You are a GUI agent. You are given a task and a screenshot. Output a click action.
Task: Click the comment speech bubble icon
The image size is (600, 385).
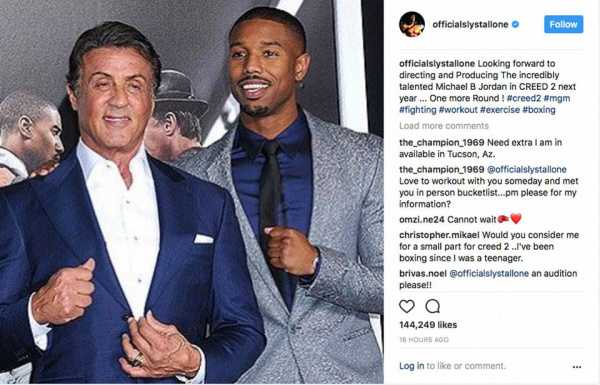tap(432, 306)
